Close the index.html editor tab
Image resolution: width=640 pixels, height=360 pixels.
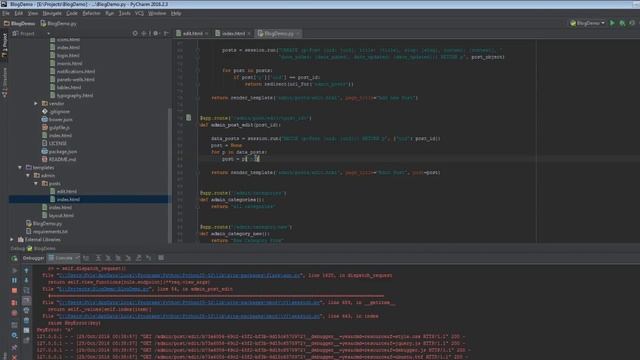point(248,33)
